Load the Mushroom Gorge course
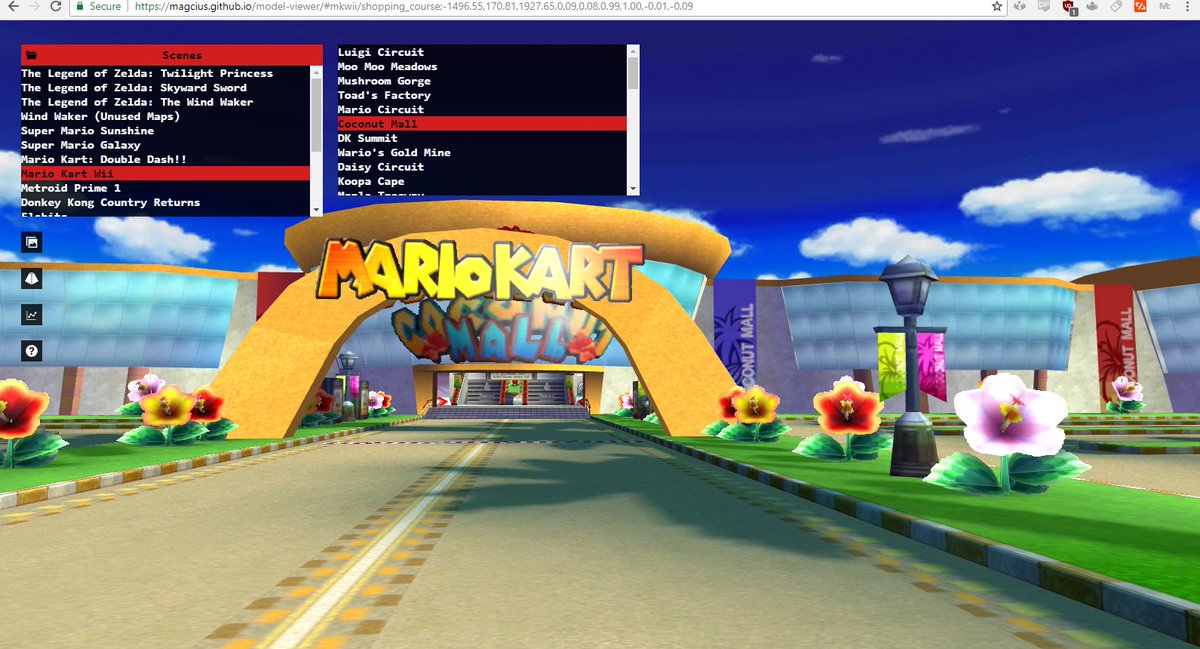 (482, 81)
